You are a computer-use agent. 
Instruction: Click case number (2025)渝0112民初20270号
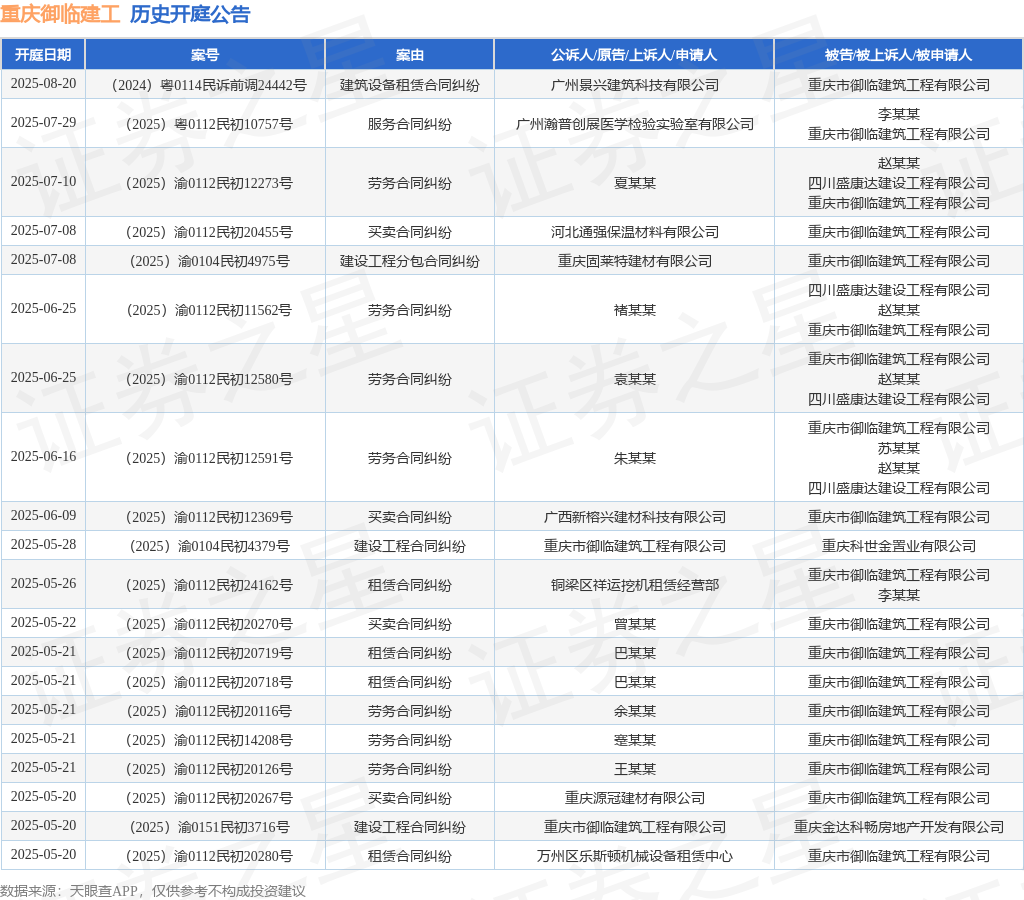tap(205, 624)
